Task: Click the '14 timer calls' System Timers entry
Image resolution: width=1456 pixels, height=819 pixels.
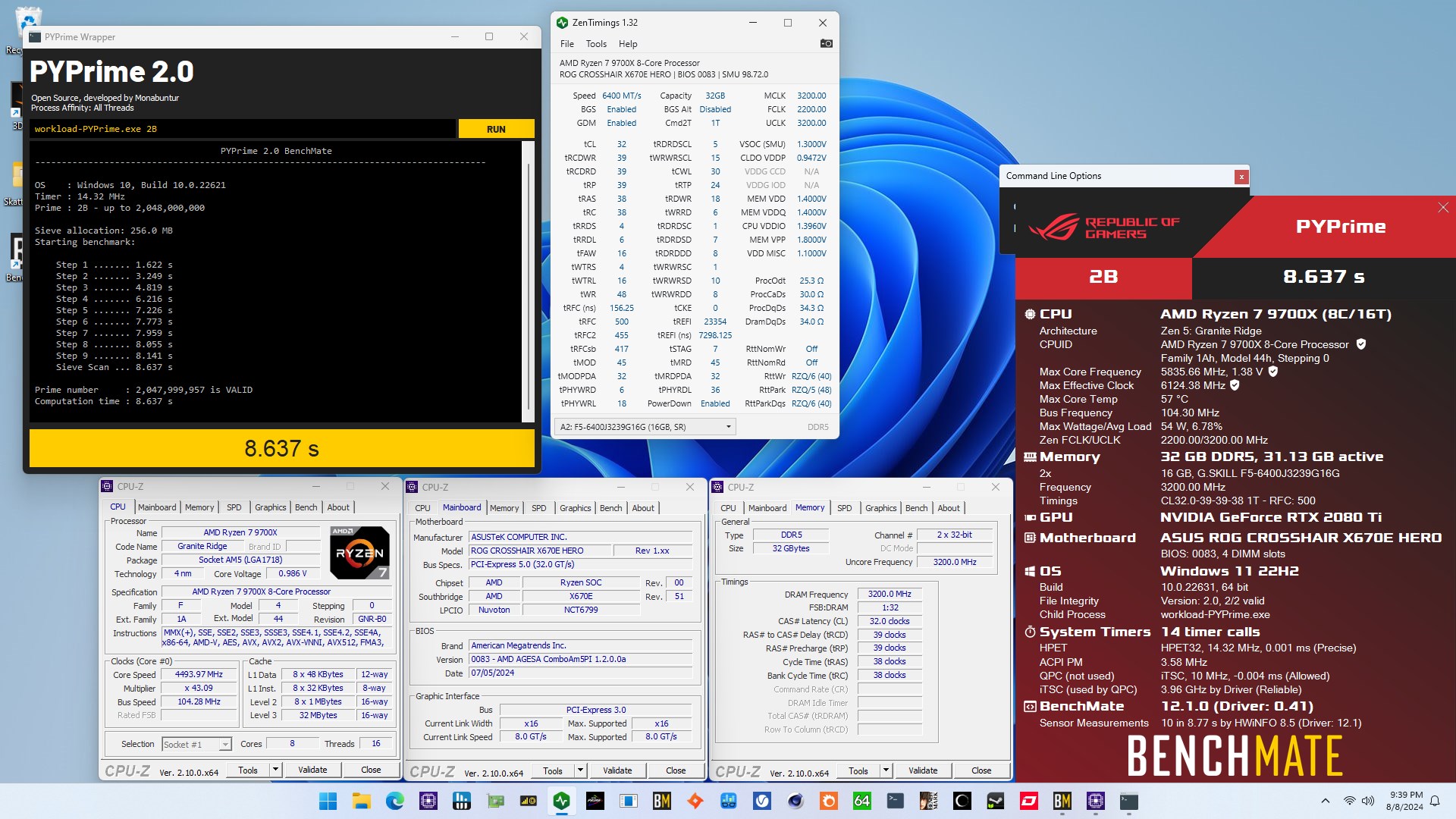Action: pos(1210,632)
